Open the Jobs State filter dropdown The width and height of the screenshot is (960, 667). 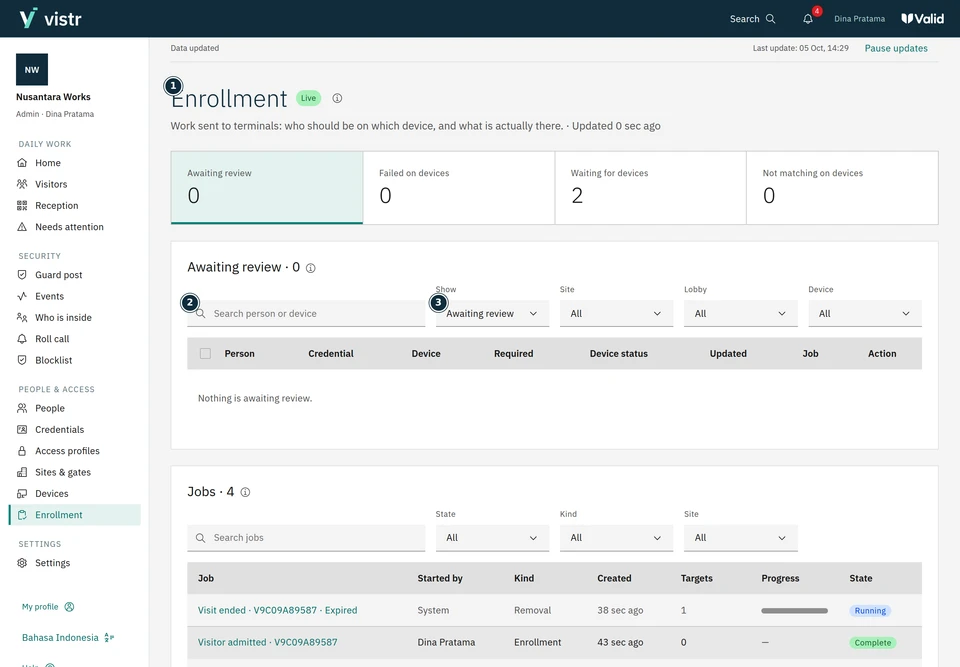click(x=492, y=538)
